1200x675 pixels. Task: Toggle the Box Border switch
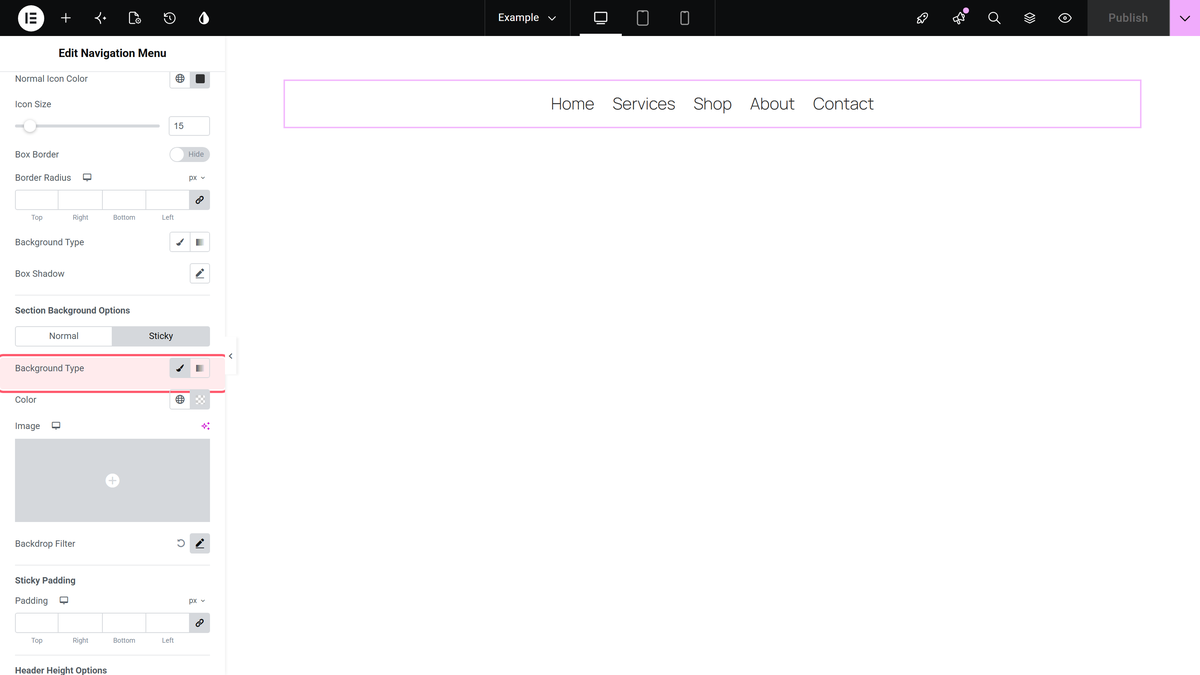point(190,154)
